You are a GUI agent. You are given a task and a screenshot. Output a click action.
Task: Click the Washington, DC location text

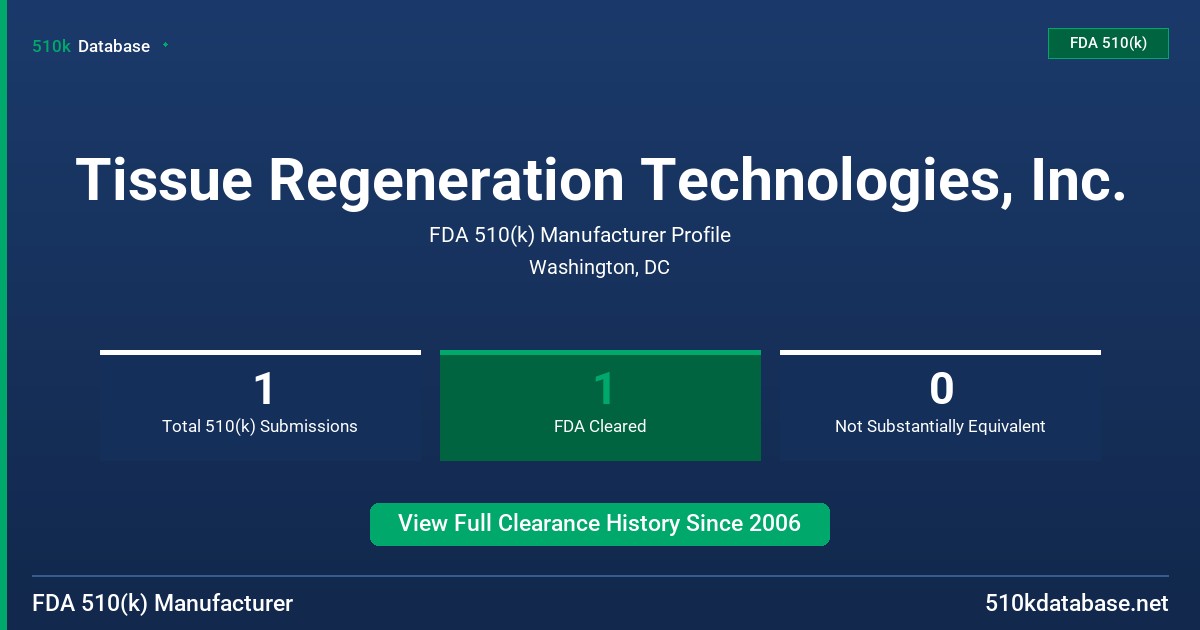(x=599, y=267)
